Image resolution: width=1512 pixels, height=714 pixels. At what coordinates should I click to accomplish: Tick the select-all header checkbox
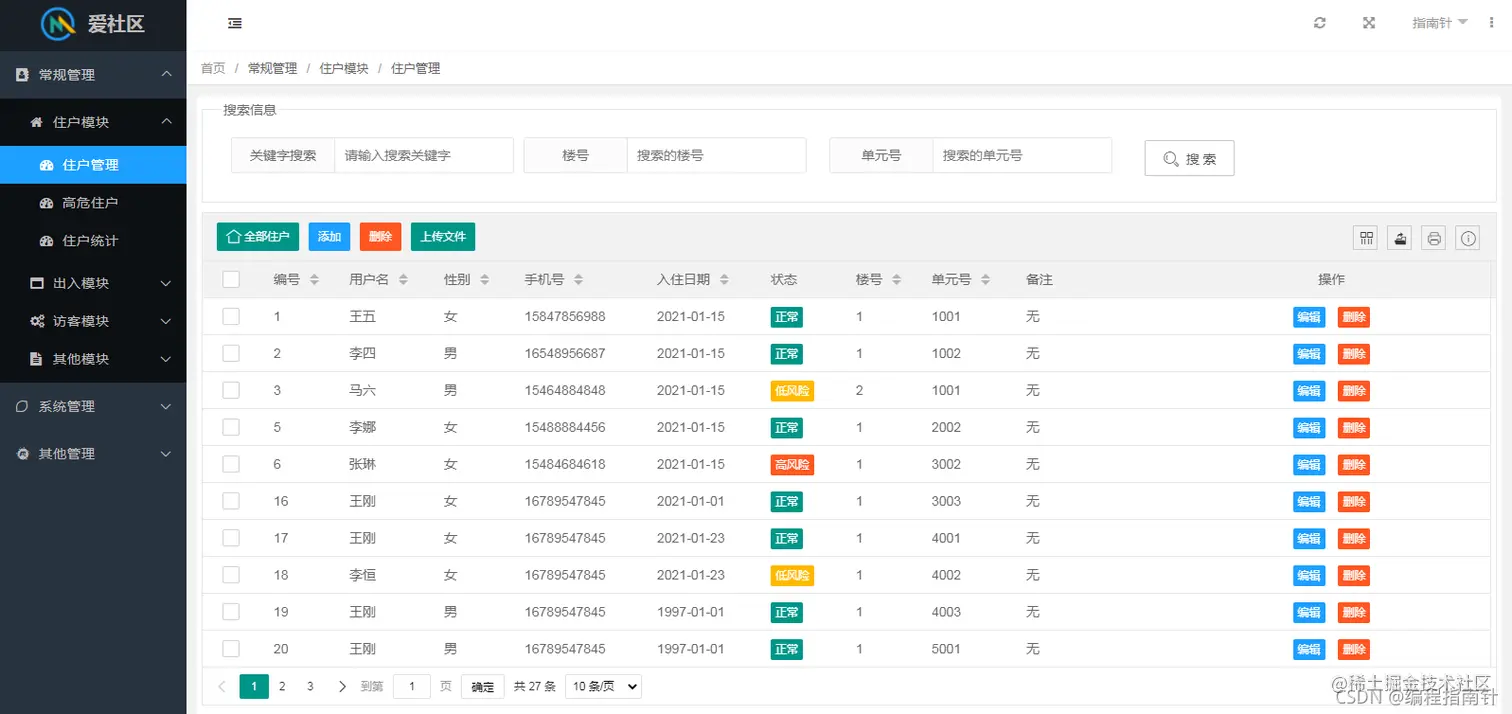[x=231, y=279]
